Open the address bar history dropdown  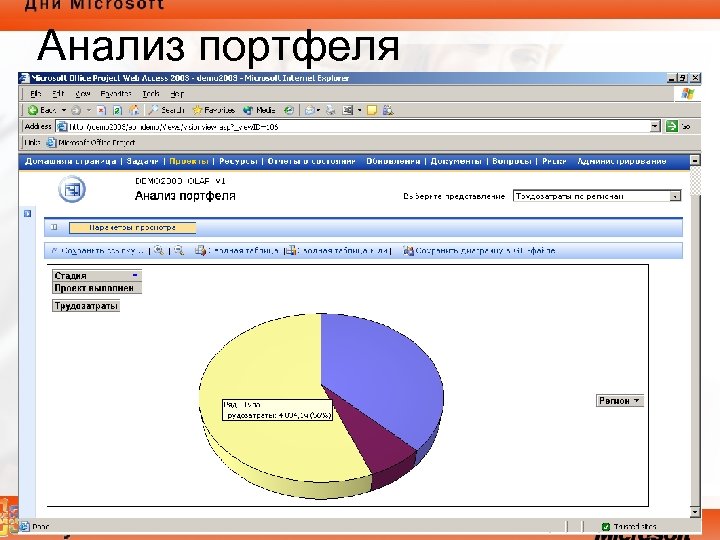[655, 126]
